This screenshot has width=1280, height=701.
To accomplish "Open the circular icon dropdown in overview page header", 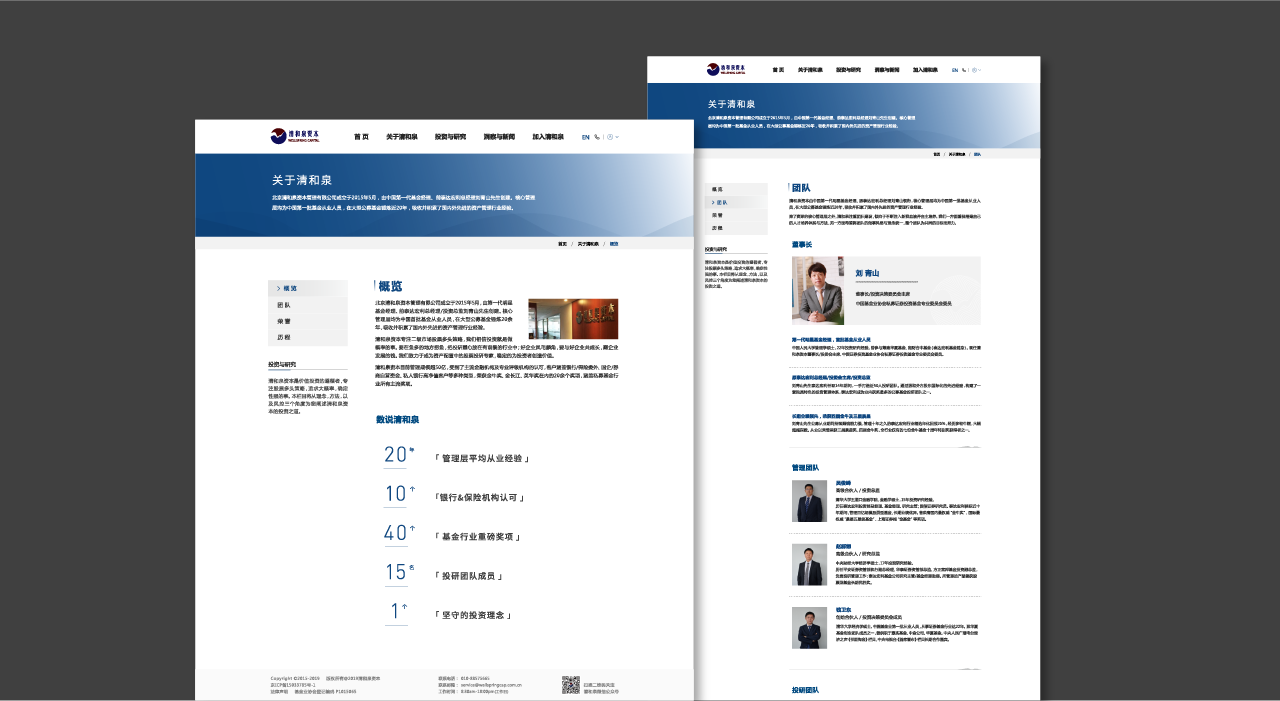I will [613, 137].
